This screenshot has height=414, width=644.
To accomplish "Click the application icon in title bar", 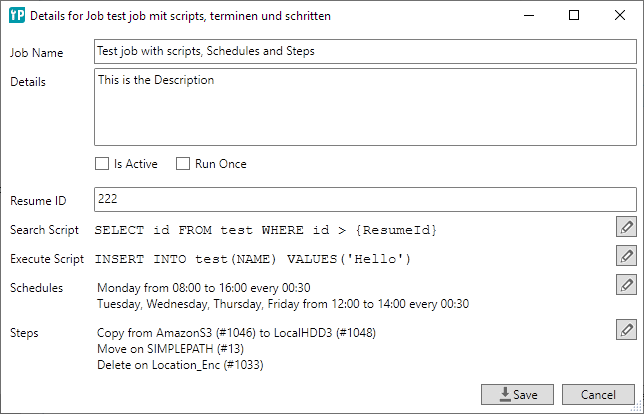I will click(17, 16).
